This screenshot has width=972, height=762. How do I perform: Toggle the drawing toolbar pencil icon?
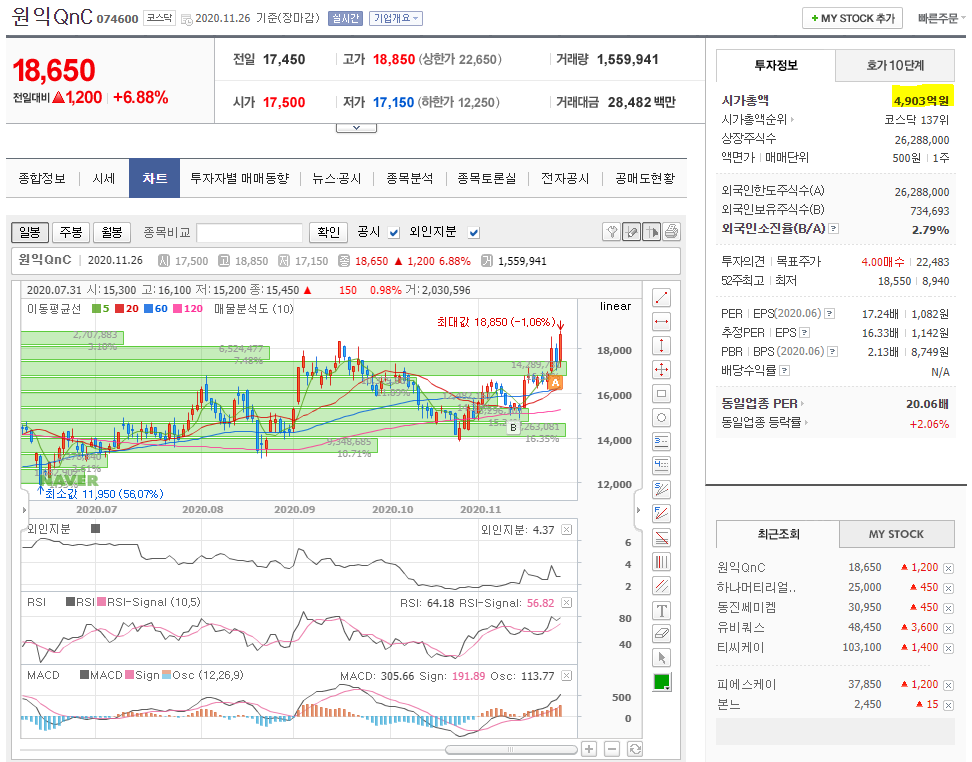pos(632,232)
